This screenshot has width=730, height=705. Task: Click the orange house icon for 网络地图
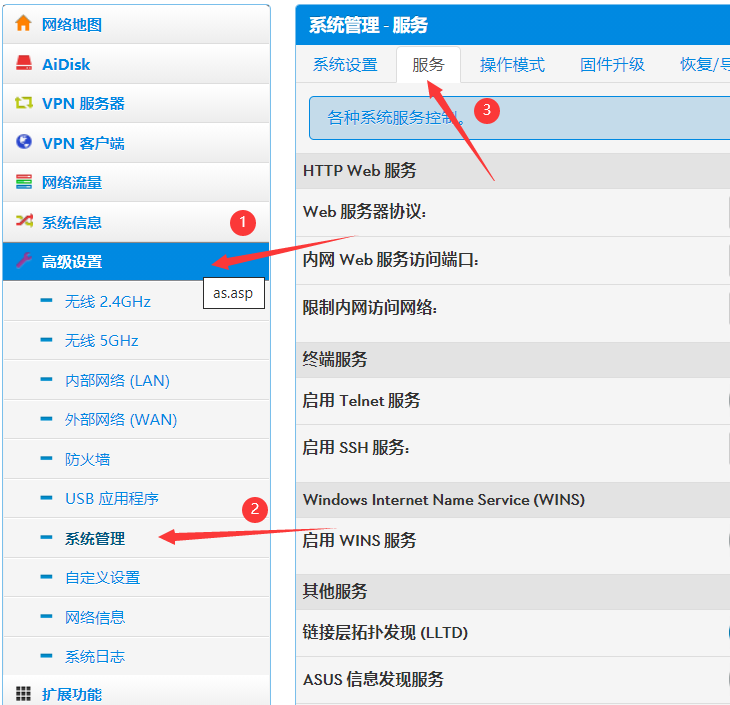(23, 23)
